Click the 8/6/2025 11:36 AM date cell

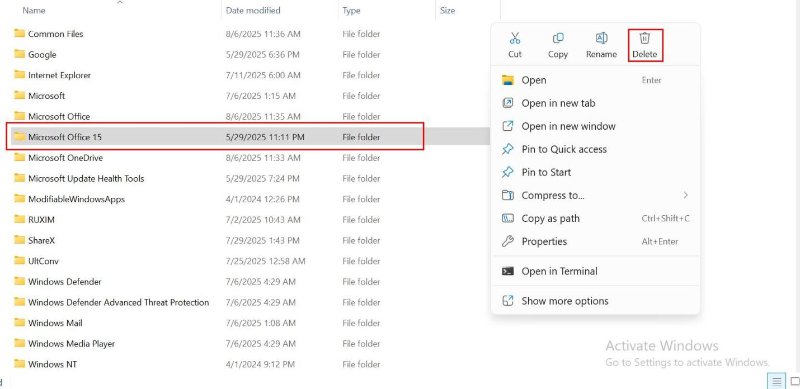click(263, 34)
